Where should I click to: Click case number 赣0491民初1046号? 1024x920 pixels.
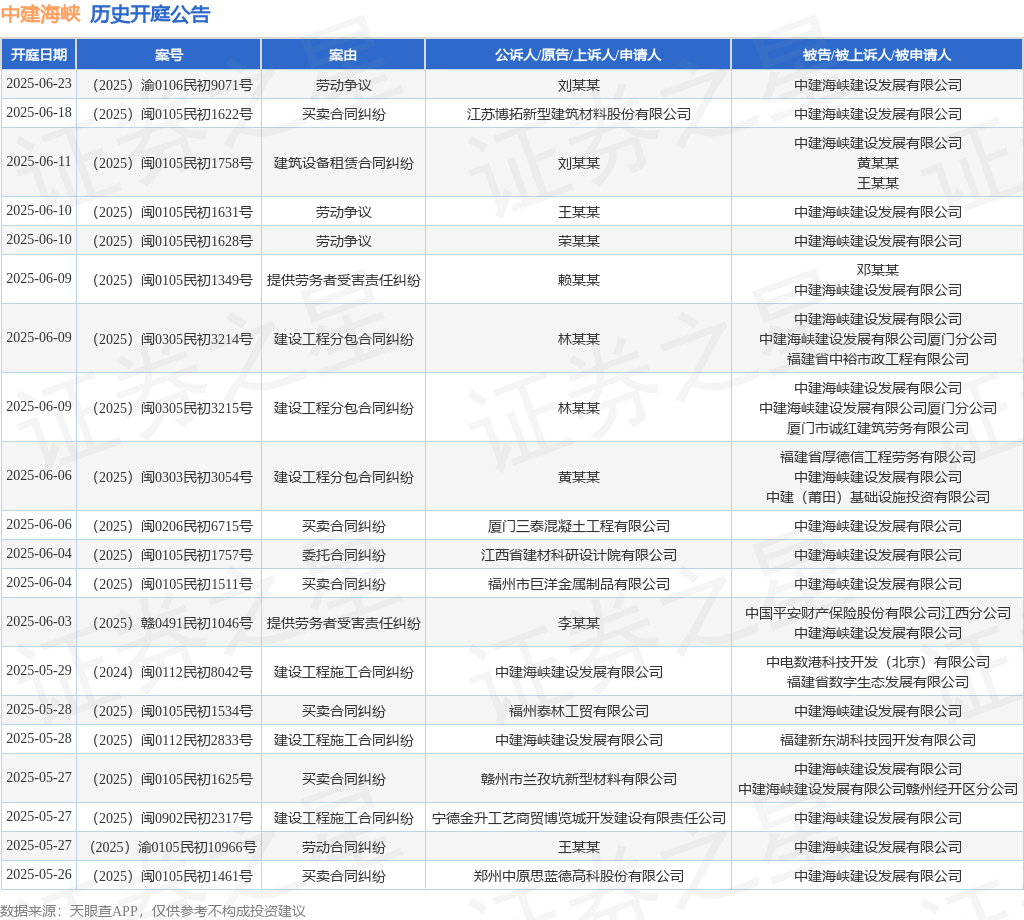point(172,622)
